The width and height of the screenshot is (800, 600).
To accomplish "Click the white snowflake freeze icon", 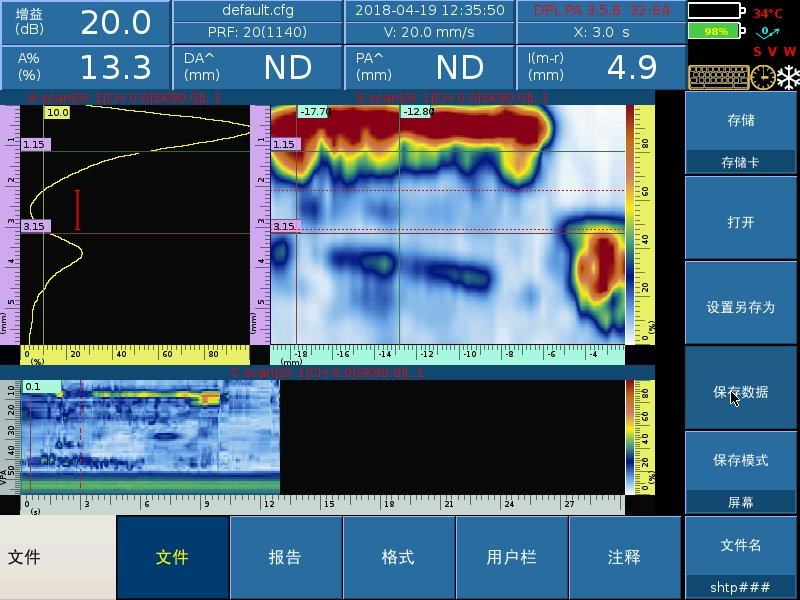I will pos(788,77).
